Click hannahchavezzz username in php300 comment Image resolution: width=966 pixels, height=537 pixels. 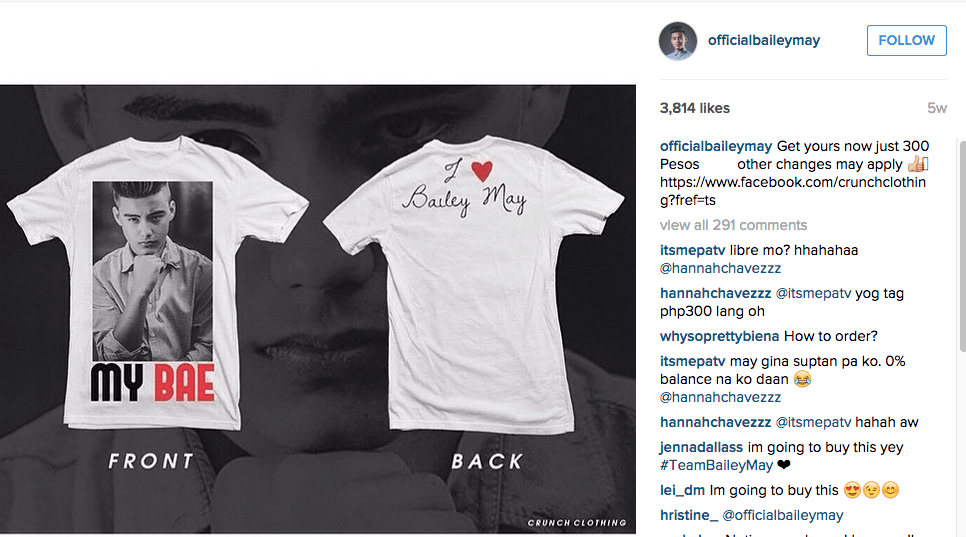coord(715,294)
